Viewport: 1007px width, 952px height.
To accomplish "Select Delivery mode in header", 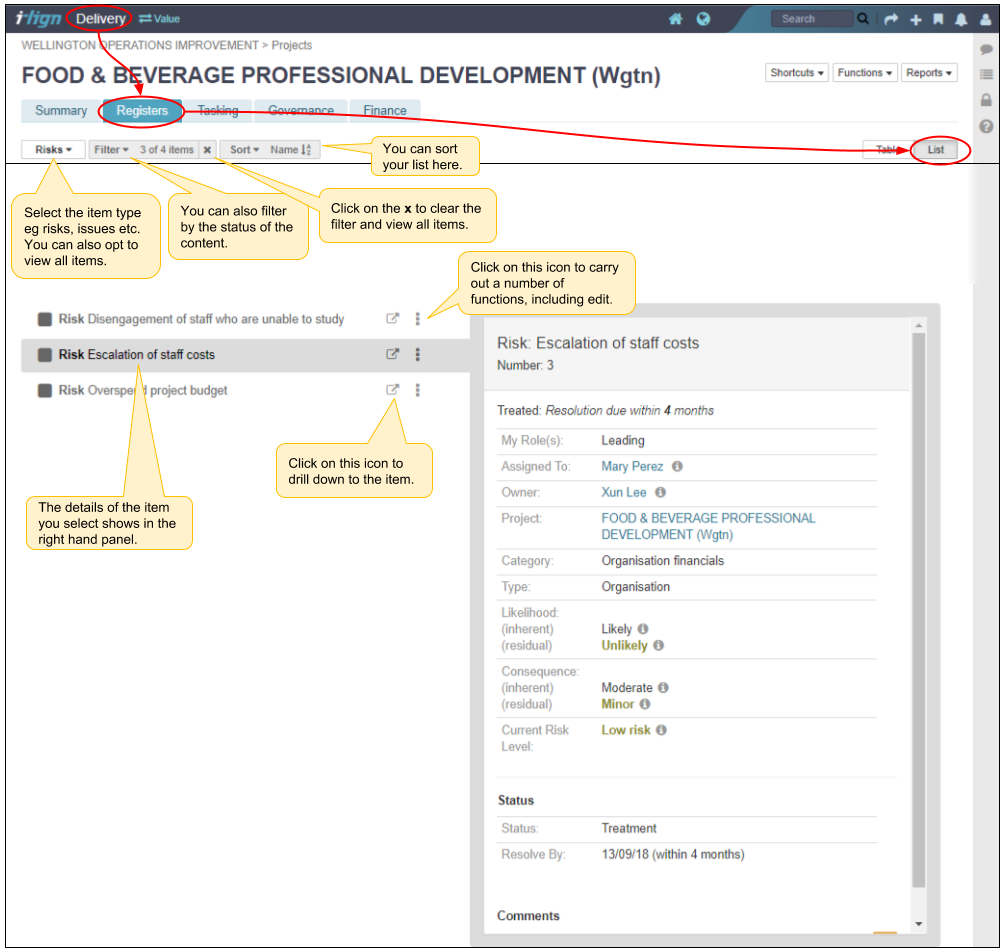I will coord(101,19).
